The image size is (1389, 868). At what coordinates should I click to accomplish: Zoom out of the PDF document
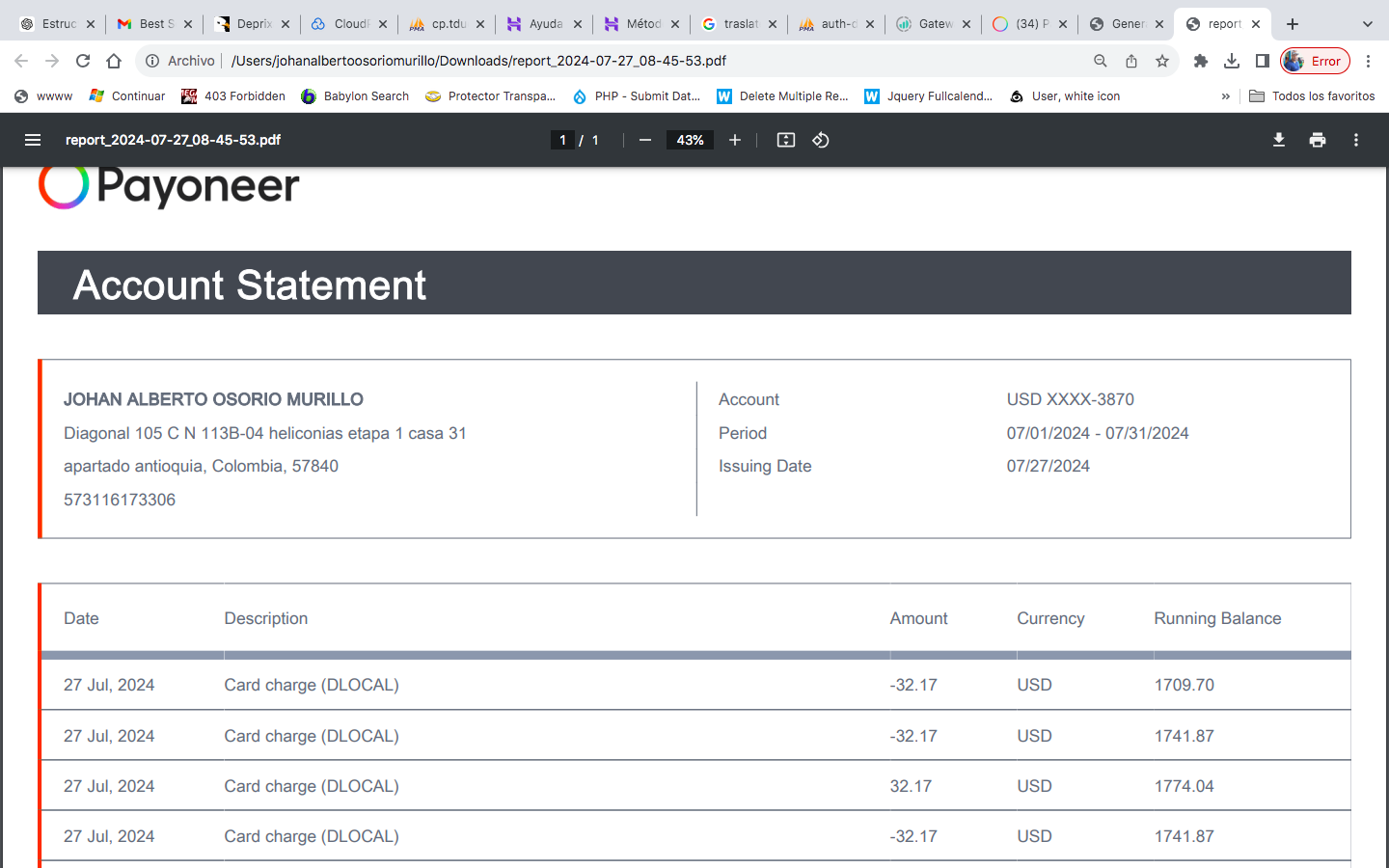coord(645,140)
